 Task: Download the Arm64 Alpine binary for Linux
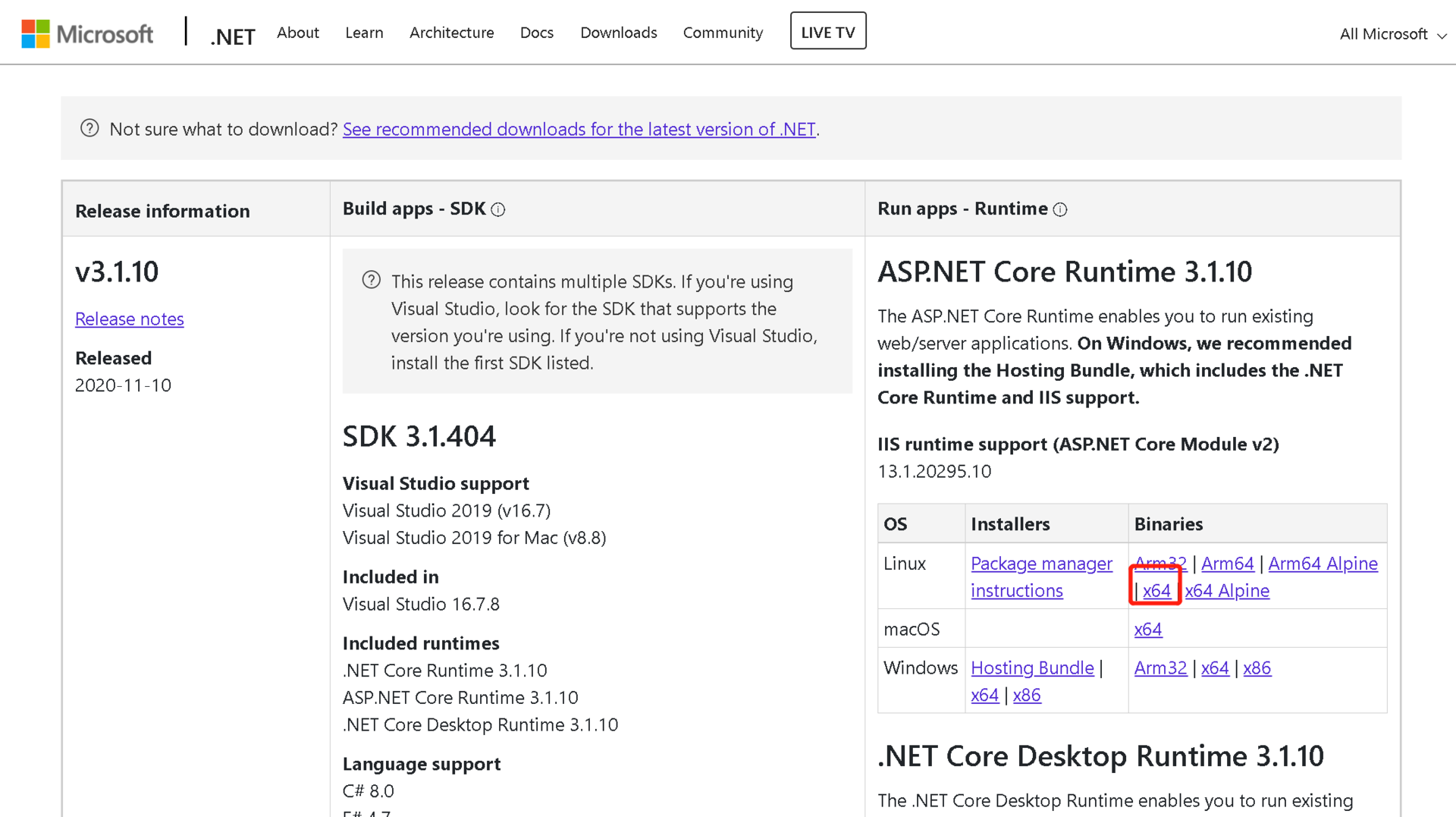point(1323,564)
